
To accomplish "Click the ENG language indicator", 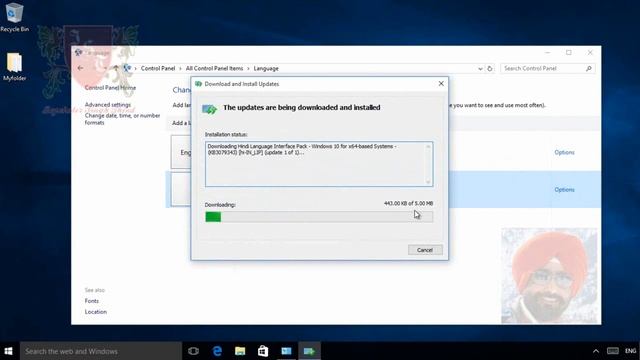I will pyautogui.click(x=631, y=351).
